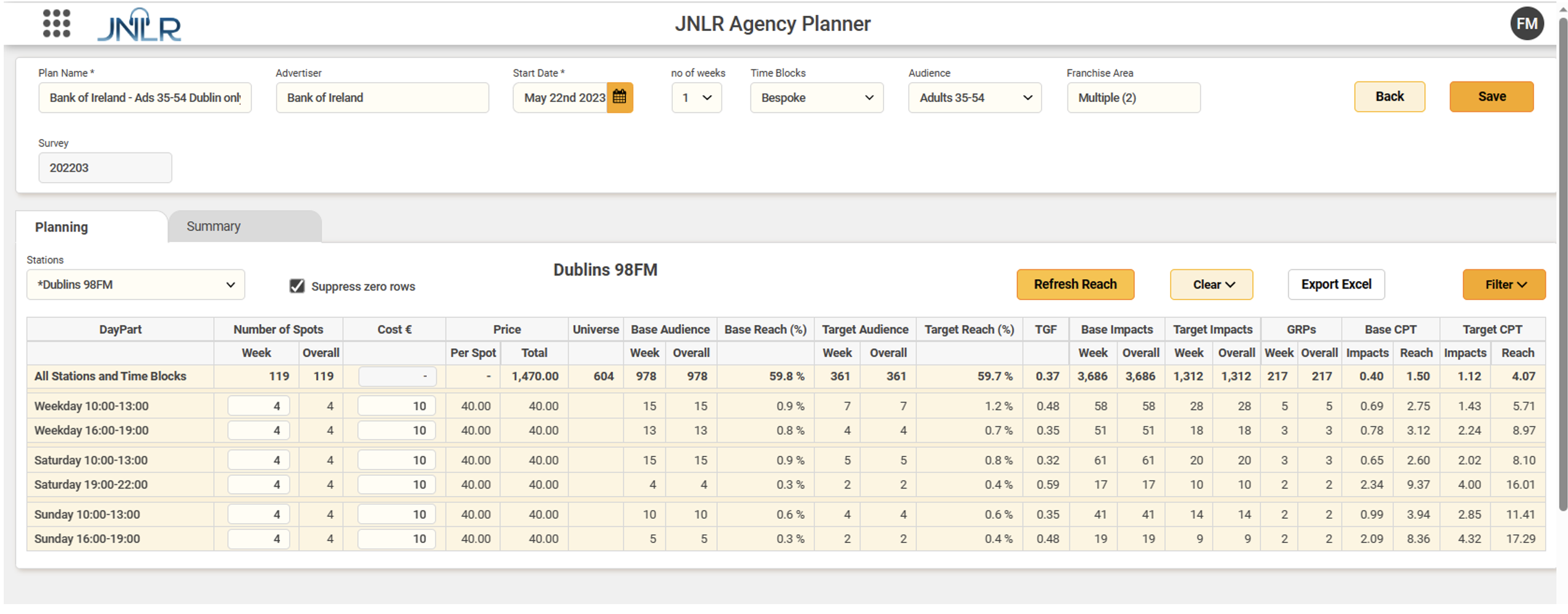Screen dimensions: 1568x614
Task: Switch to the Summary tab
Action: (245, 226)
